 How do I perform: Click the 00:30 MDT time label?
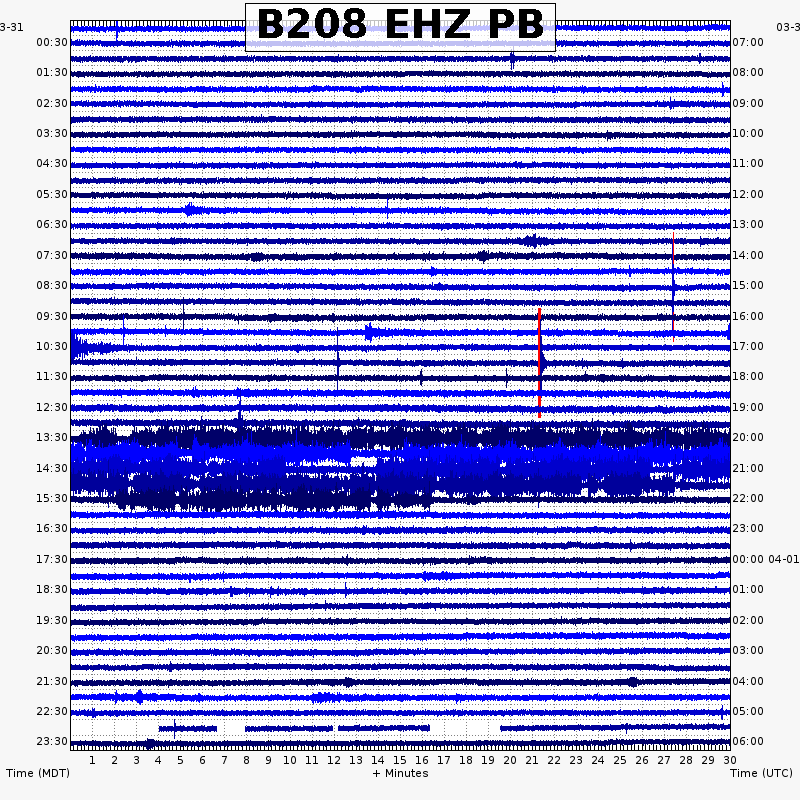(52, 42)
